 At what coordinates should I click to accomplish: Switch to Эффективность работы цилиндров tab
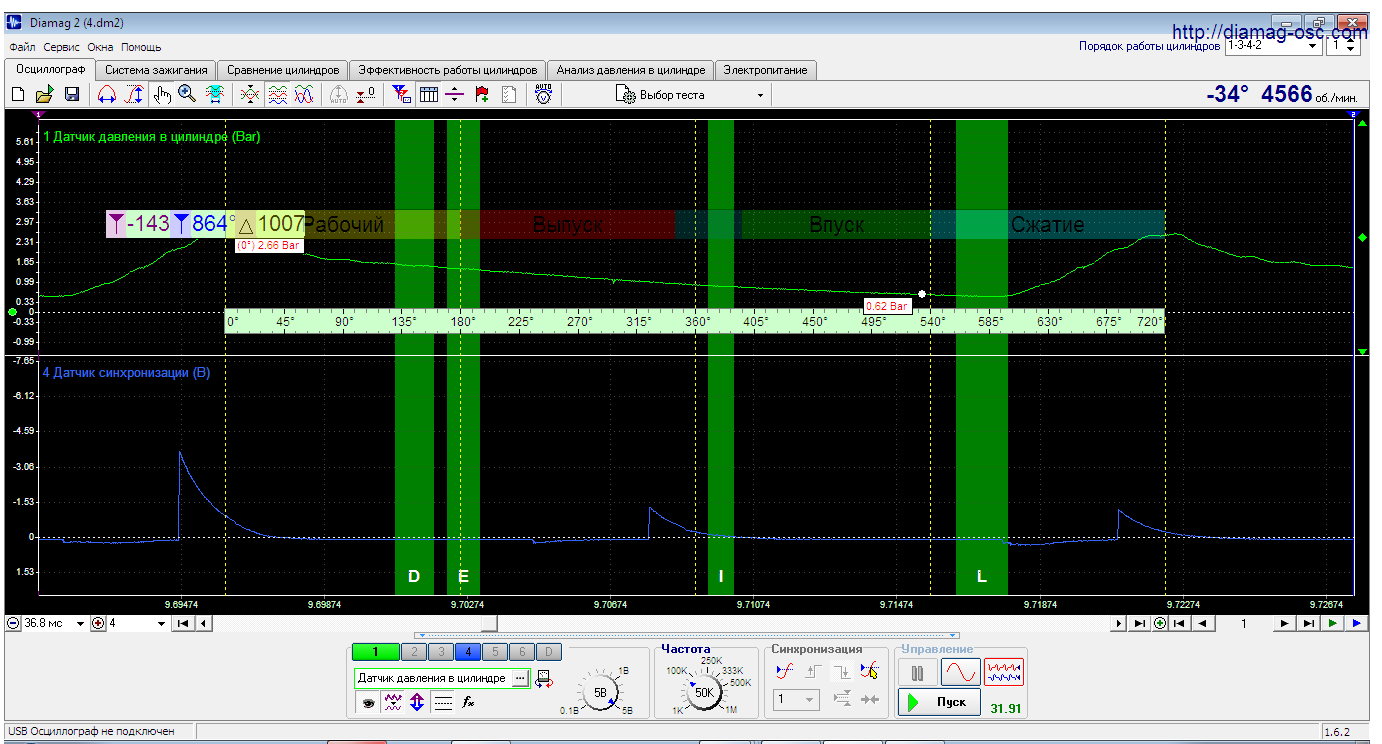(448, 70)
